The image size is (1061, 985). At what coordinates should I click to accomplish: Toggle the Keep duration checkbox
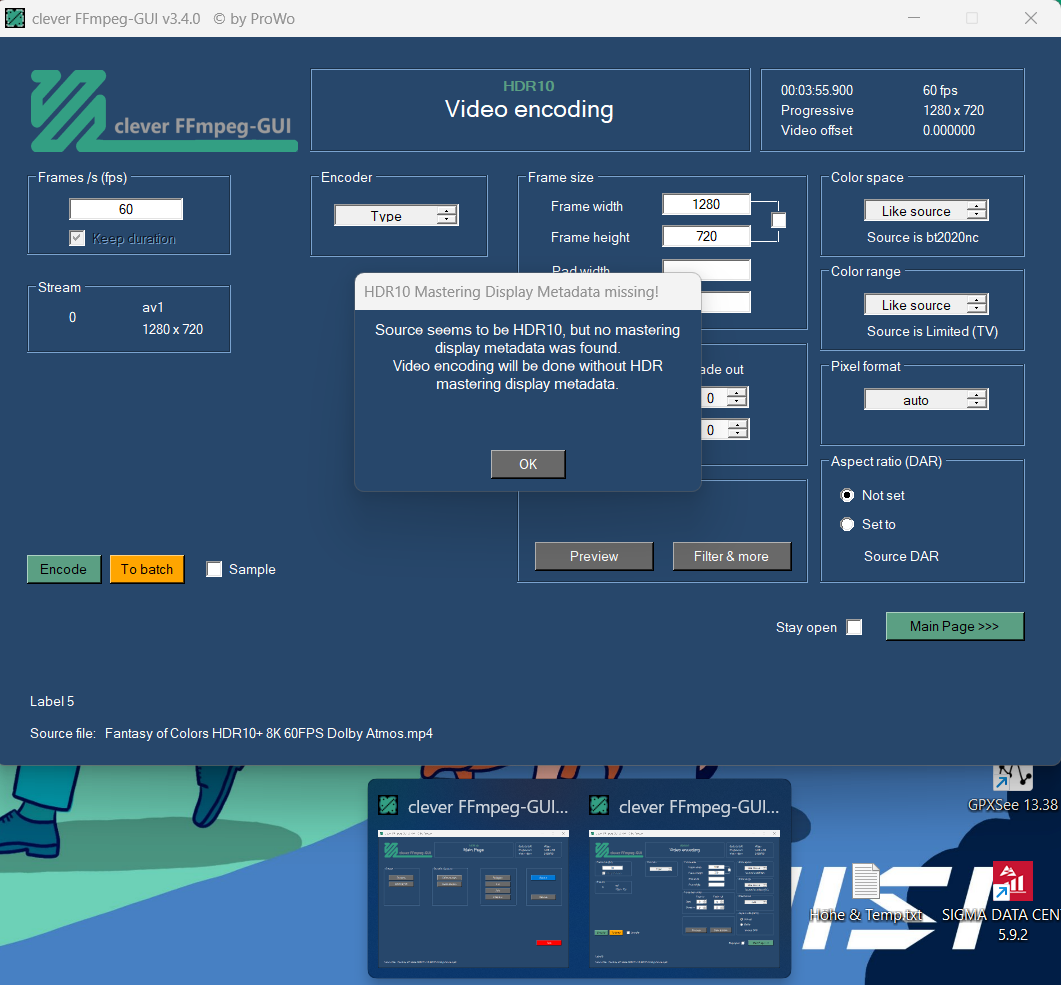[77, 238]
